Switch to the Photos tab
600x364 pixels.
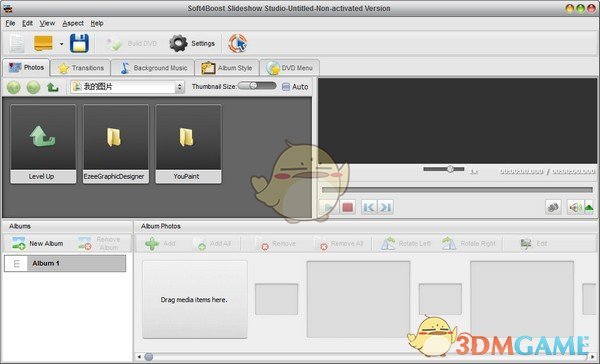[x=26, y=67]
